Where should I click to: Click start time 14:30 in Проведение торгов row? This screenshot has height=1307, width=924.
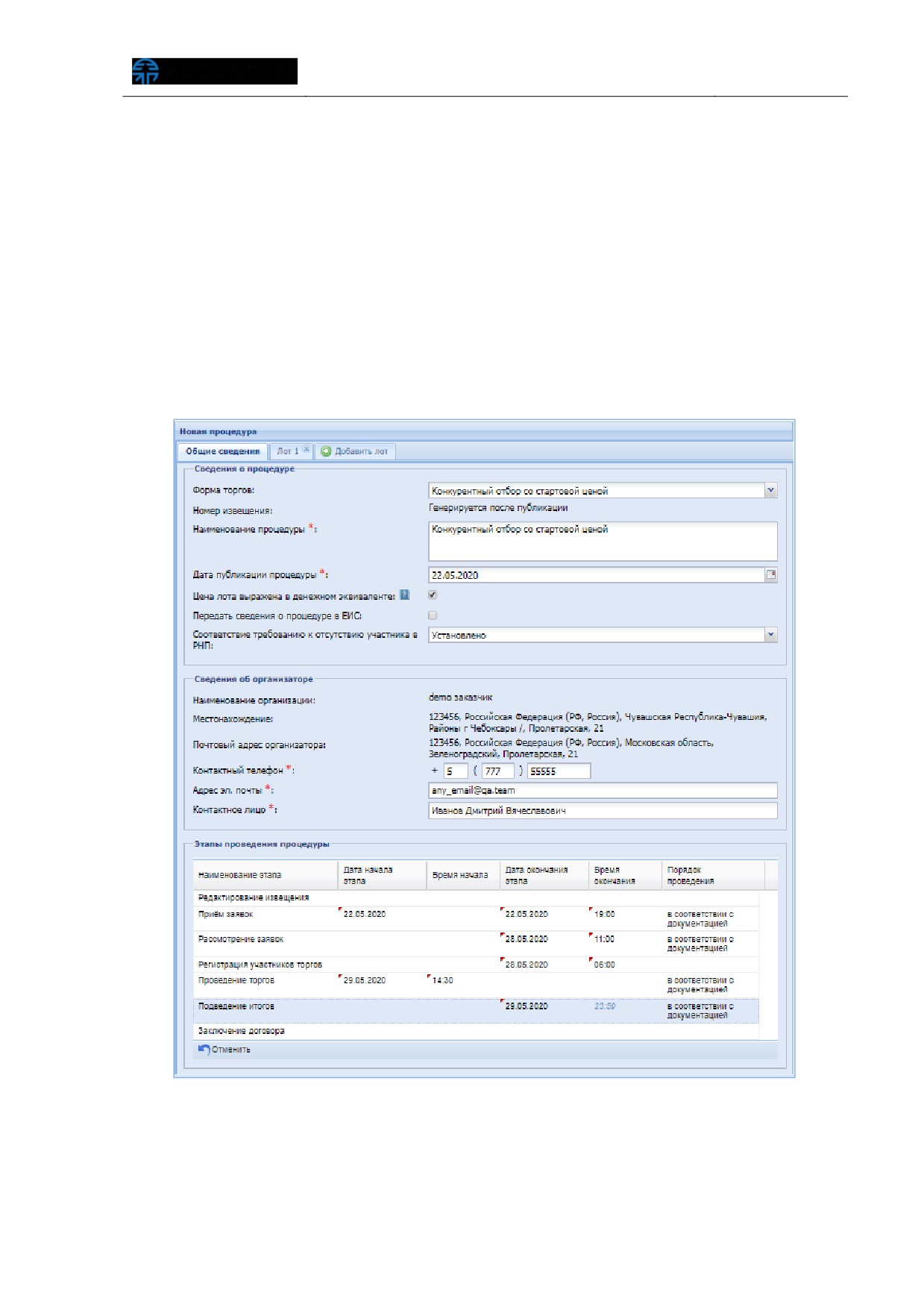click(443, 980)
